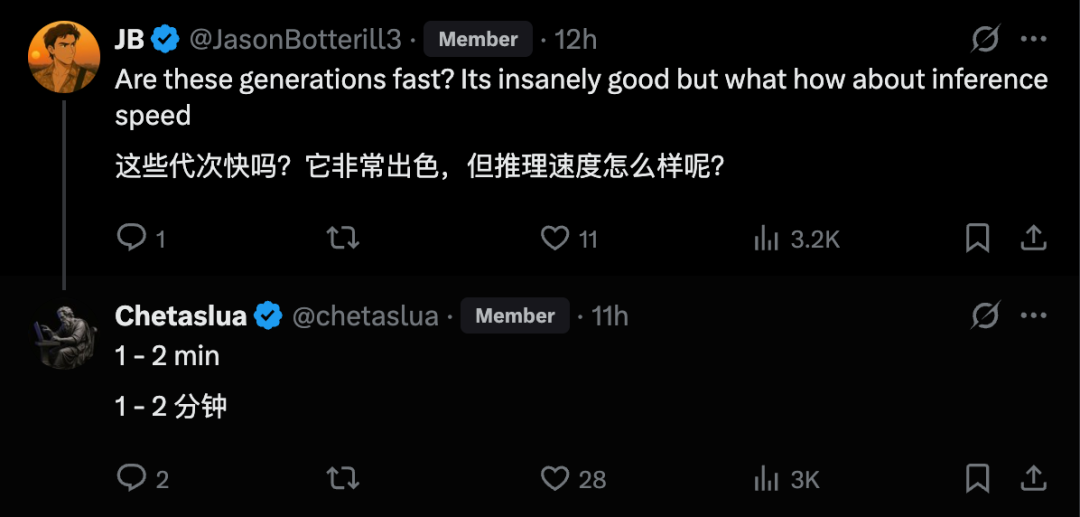Viewport: 1080px width, 517px height.
Task: View analytics for JB's tweet
Action: 766,238
